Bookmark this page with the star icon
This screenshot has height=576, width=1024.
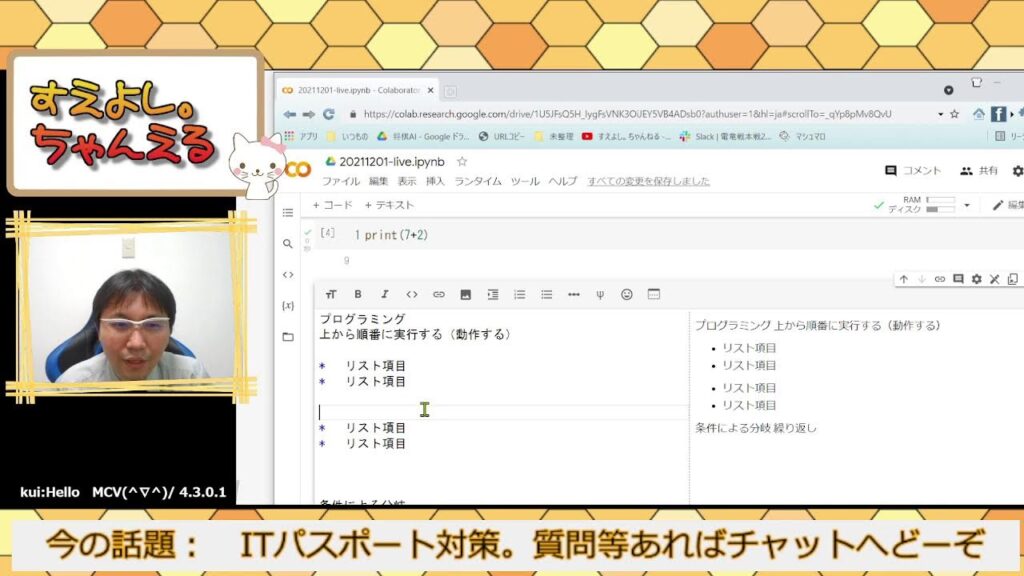(x=955, y=114)
